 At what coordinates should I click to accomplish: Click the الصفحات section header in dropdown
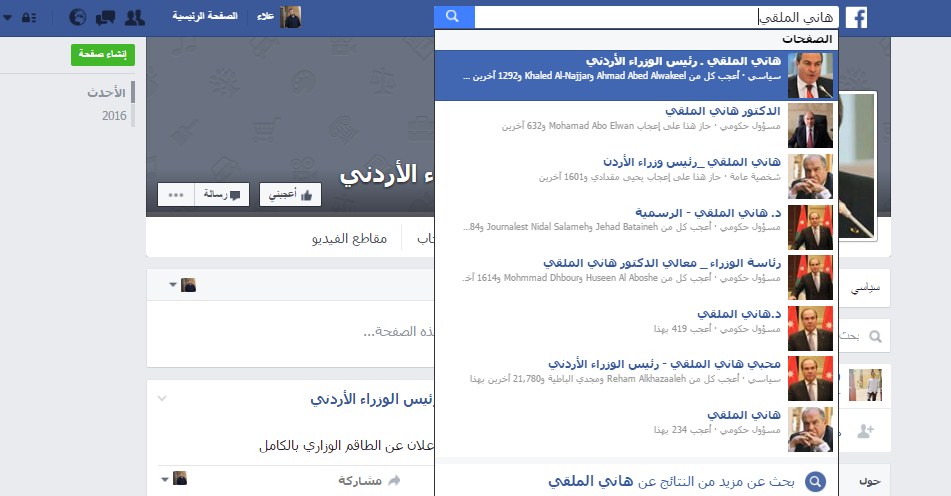point(807,39)
